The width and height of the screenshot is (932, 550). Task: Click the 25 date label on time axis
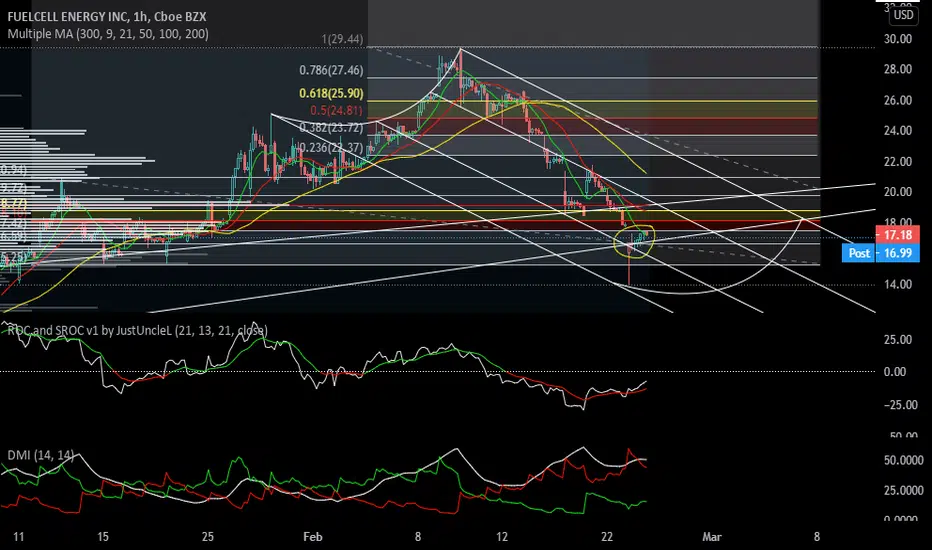click(x=207, y=537)
